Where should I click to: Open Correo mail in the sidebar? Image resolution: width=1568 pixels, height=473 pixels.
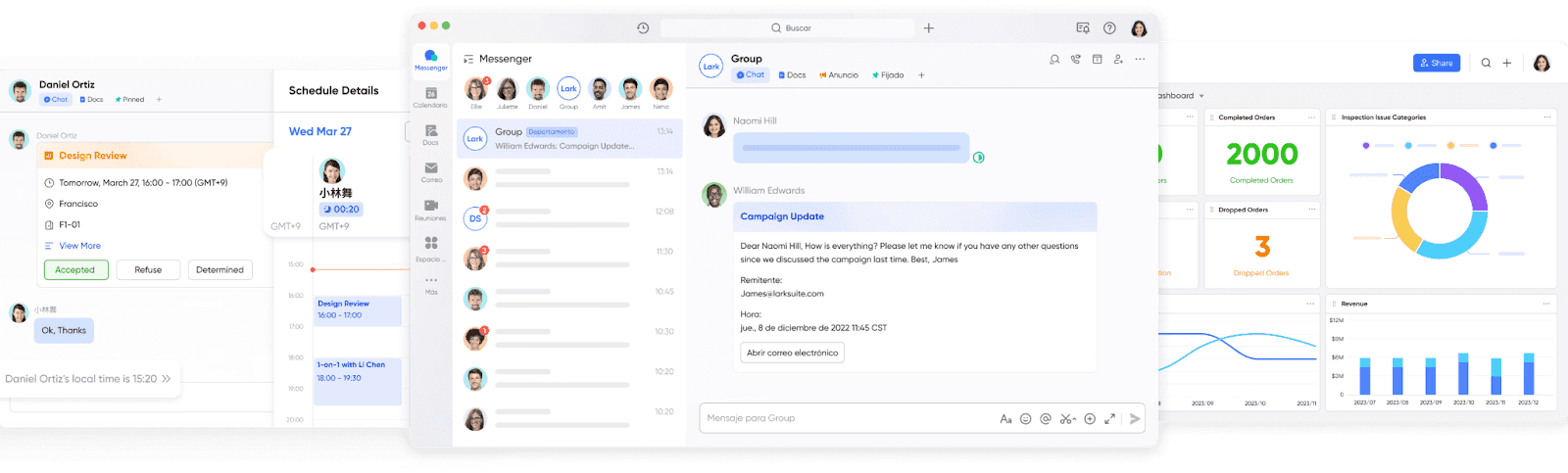[431, 172]
